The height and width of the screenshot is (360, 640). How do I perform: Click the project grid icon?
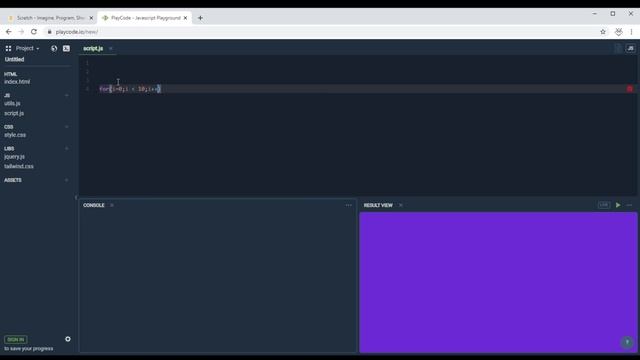[x=8, y=48]
